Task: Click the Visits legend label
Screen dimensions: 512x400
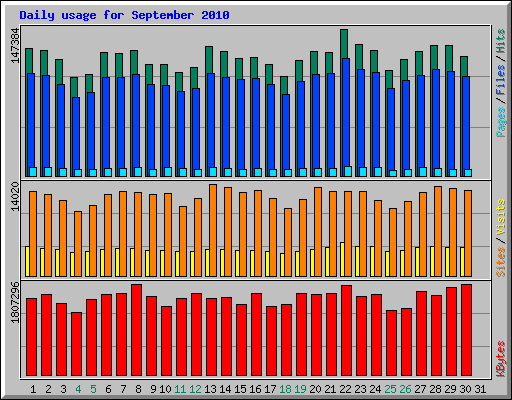Action: tap(501, 218)
